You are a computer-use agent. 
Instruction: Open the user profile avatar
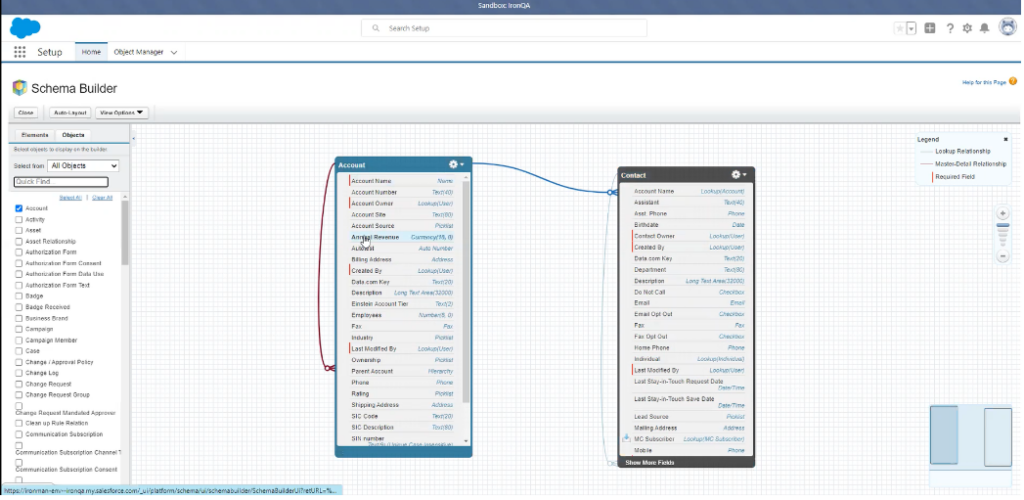click(1008, 27)
